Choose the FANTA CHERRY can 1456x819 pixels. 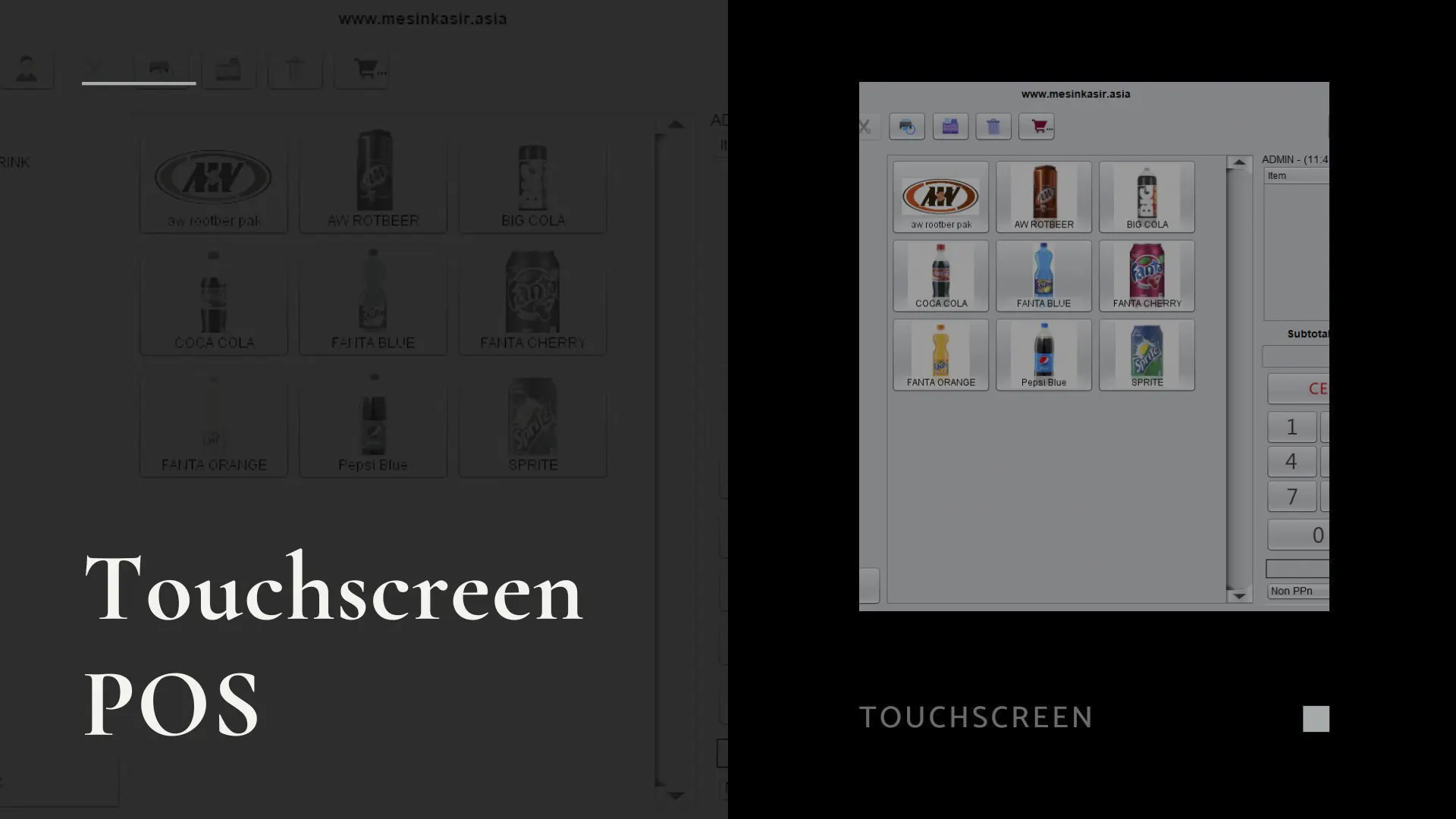tap(1147, 276)
